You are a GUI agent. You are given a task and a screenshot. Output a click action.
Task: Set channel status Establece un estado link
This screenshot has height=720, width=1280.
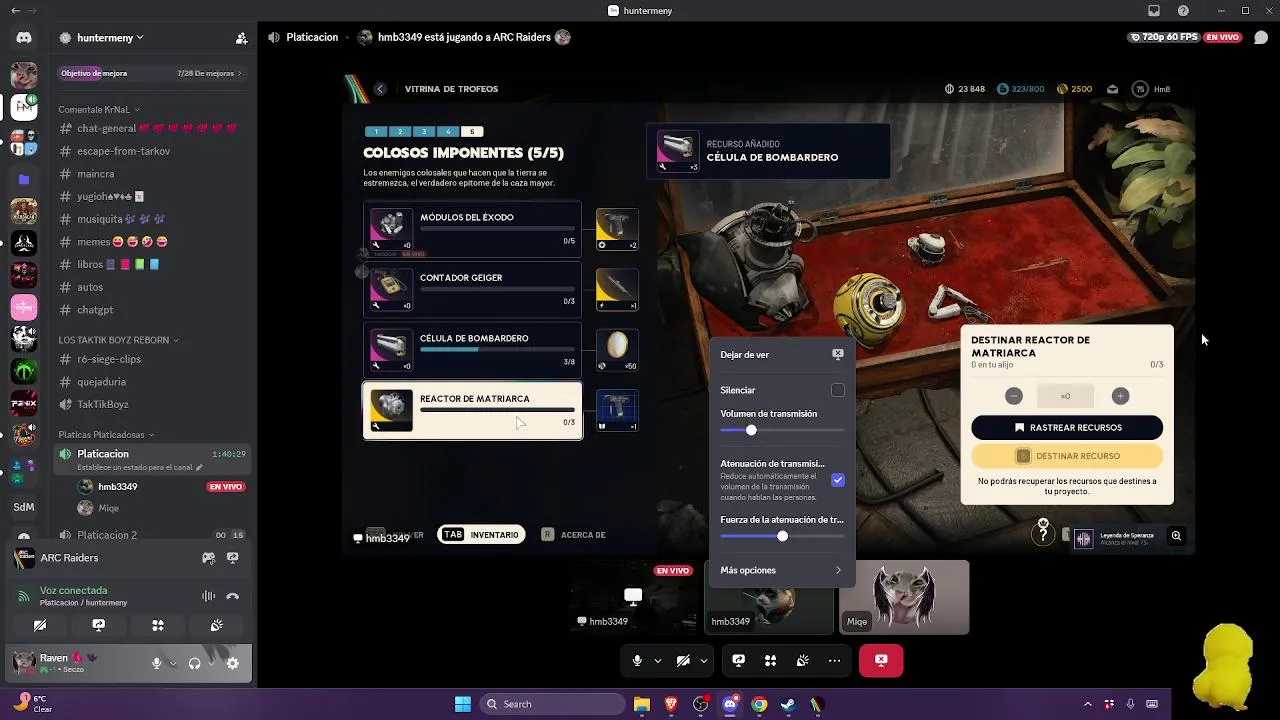[139, 467]
